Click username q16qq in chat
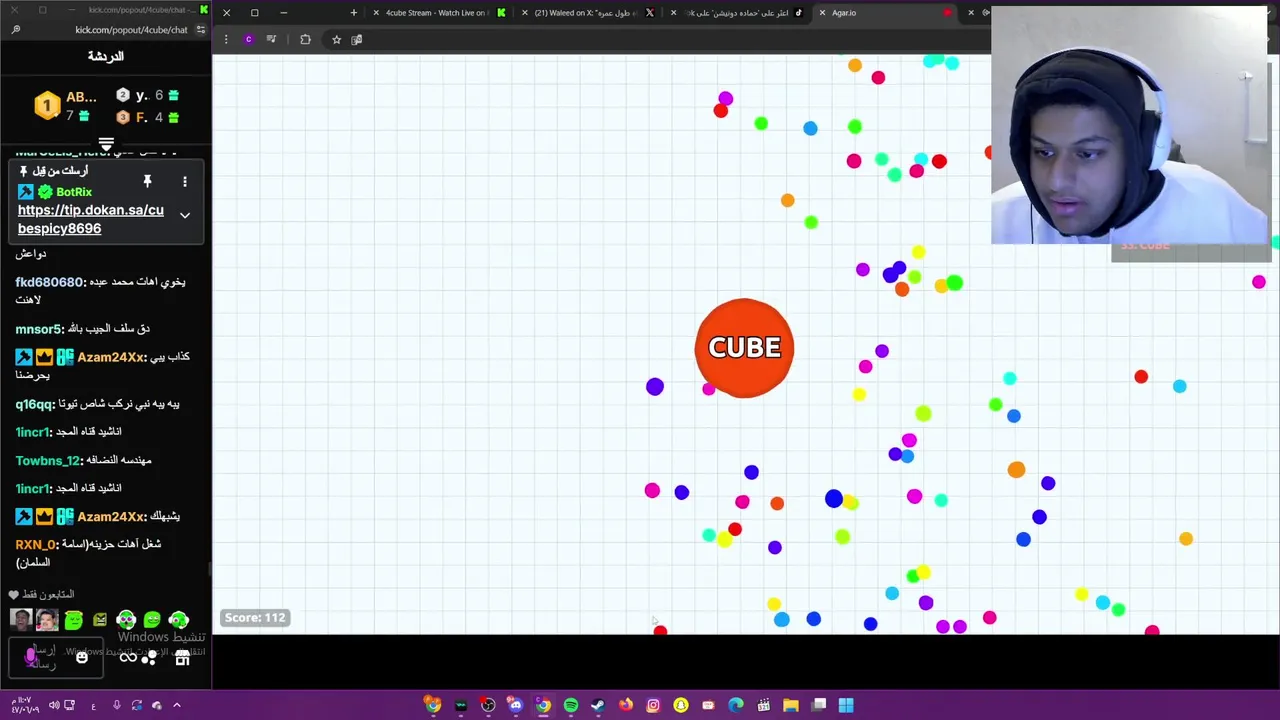The width and height of the screenshot is (1280, 720). (34, 405)
